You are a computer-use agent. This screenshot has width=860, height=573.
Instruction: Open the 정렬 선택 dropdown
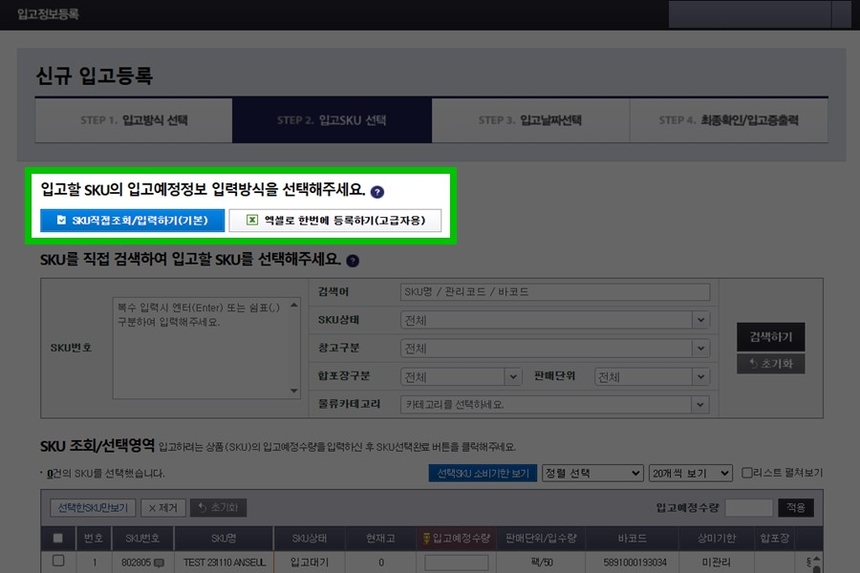[x=592, y=473]
